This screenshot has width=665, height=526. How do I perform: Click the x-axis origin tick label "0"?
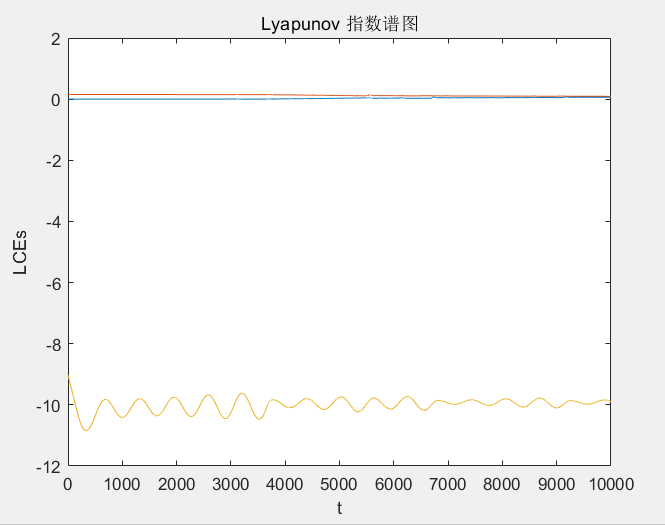(x=68, y=484)
